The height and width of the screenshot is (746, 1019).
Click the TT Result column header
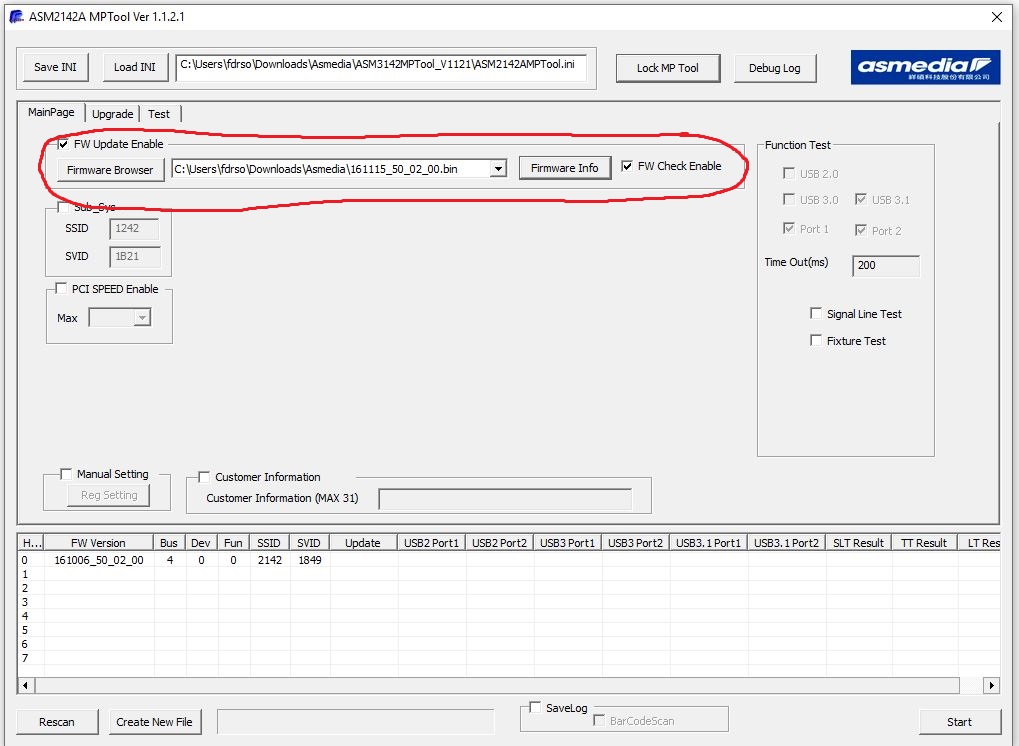(x=925, y=543)
